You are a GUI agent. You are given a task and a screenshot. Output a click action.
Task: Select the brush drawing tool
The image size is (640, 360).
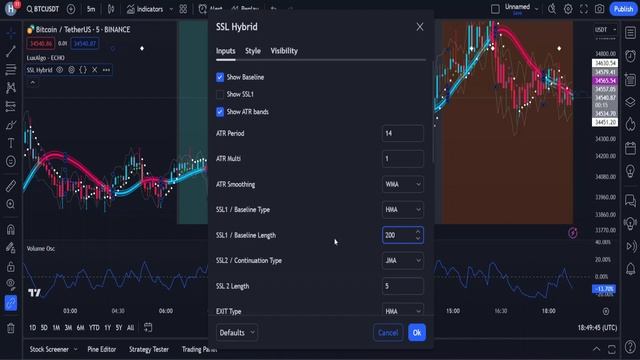pos(11,125)
